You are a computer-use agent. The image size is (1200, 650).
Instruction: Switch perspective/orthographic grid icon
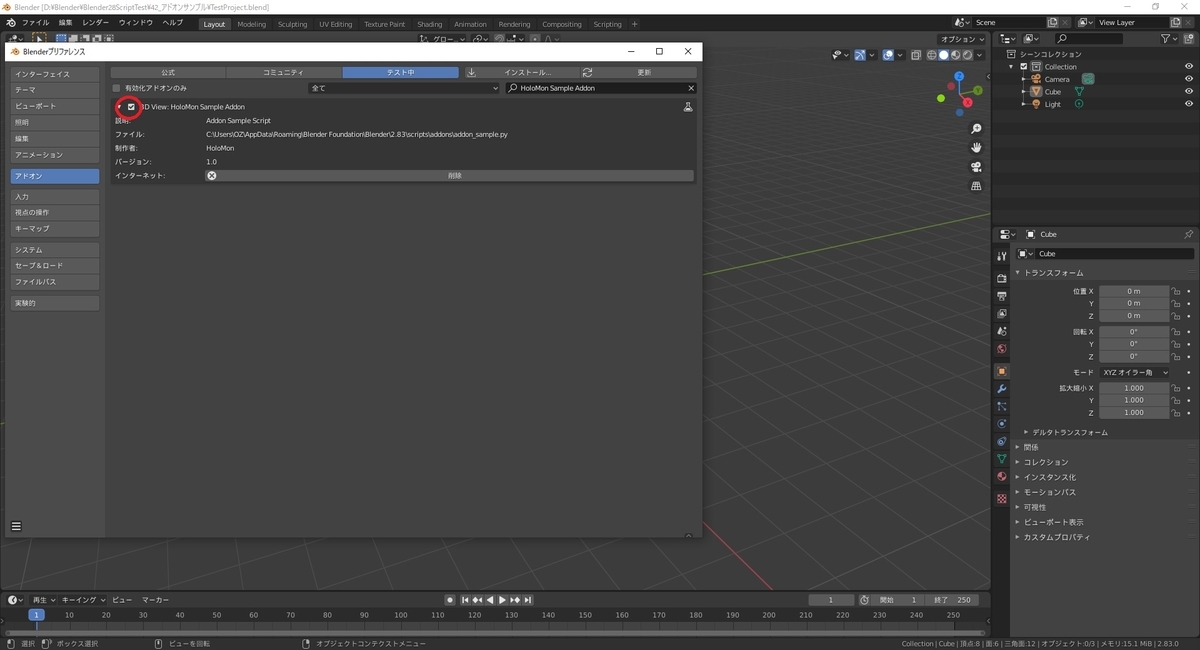pyautogui.click(x=976, y=186)
